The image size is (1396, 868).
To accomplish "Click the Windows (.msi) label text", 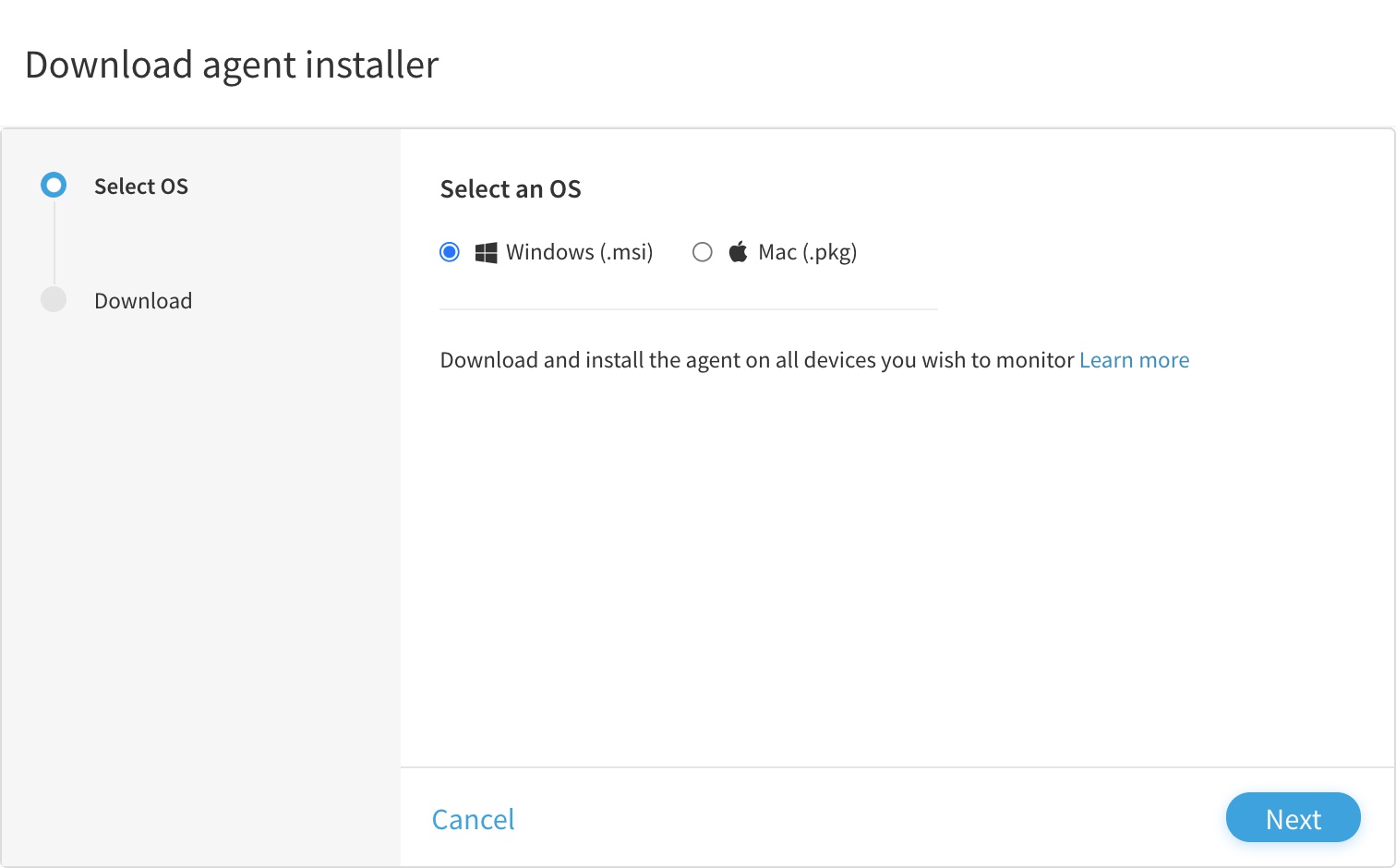I will [x=580, y=252].
